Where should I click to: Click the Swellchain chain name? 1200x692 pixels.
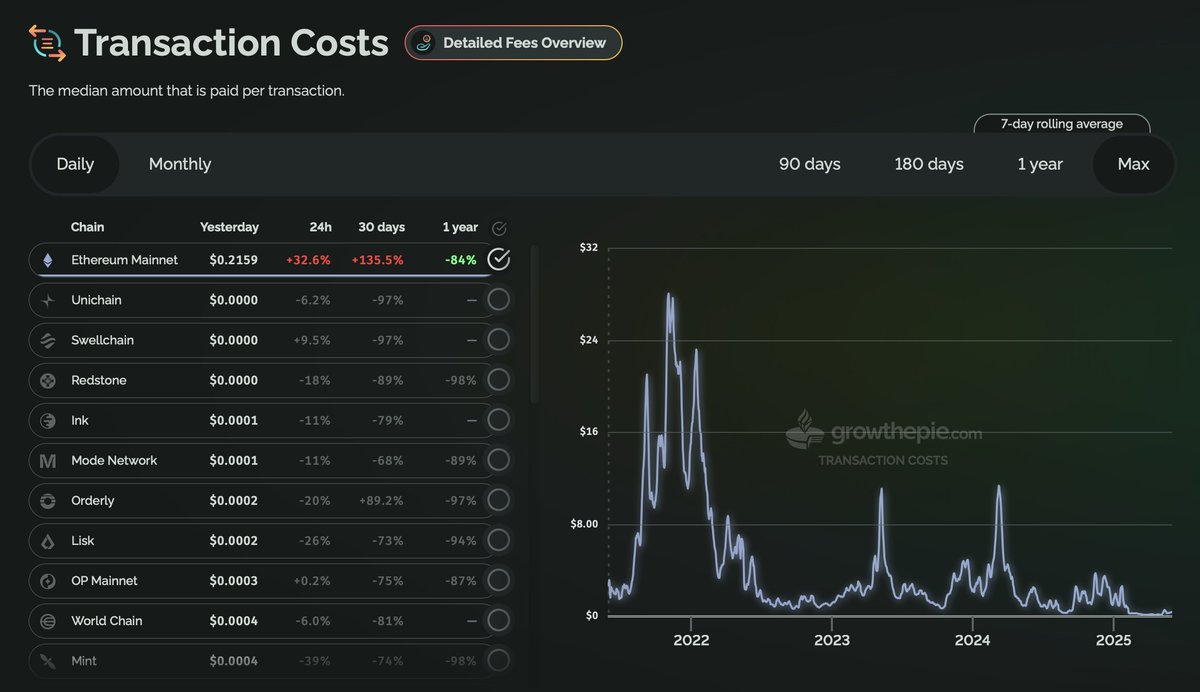[102, 340]
